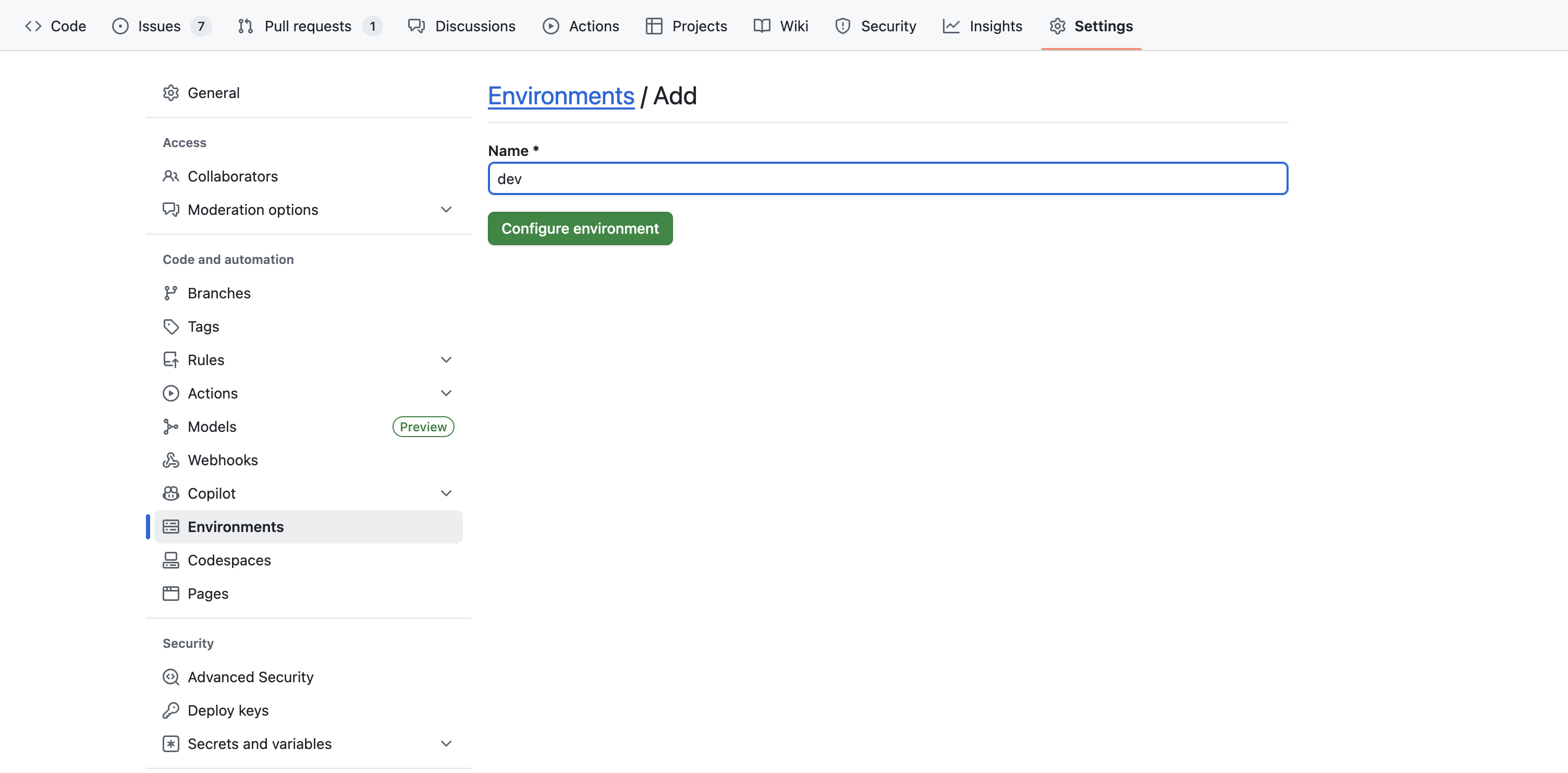
Task: Open the Pages settings
Action: point(207,593)
